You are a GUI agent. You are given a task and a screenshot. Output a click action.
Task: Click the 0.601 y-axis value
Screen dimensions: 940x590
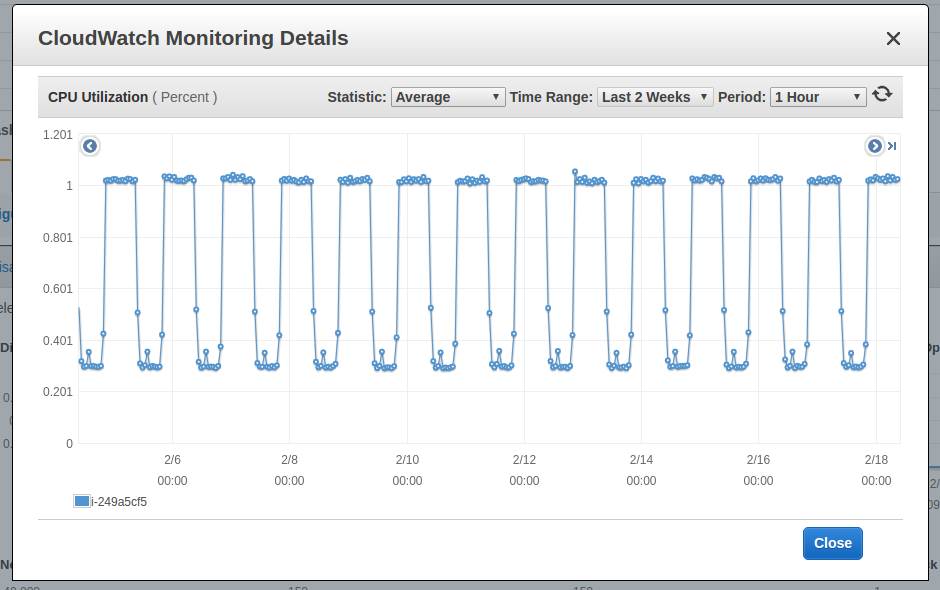tap(58, 289)
